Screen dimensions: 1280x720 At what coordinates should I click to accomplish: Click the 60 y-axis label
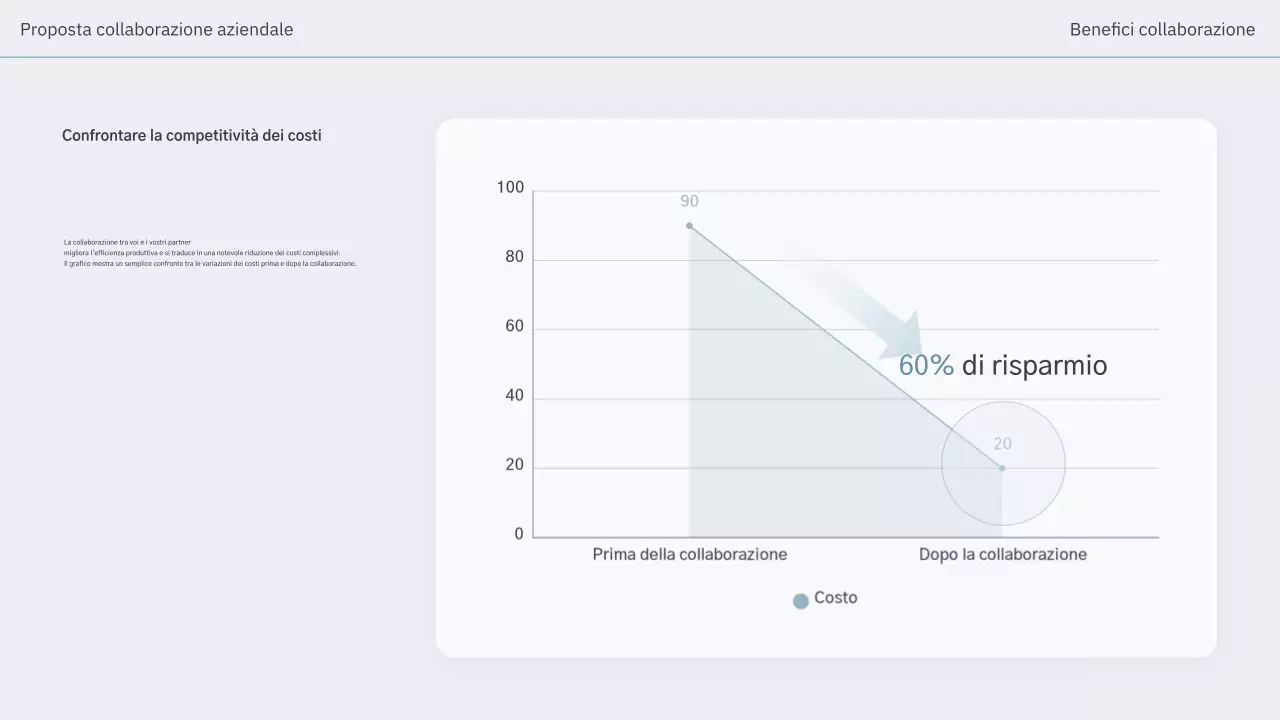click(514, 326)
